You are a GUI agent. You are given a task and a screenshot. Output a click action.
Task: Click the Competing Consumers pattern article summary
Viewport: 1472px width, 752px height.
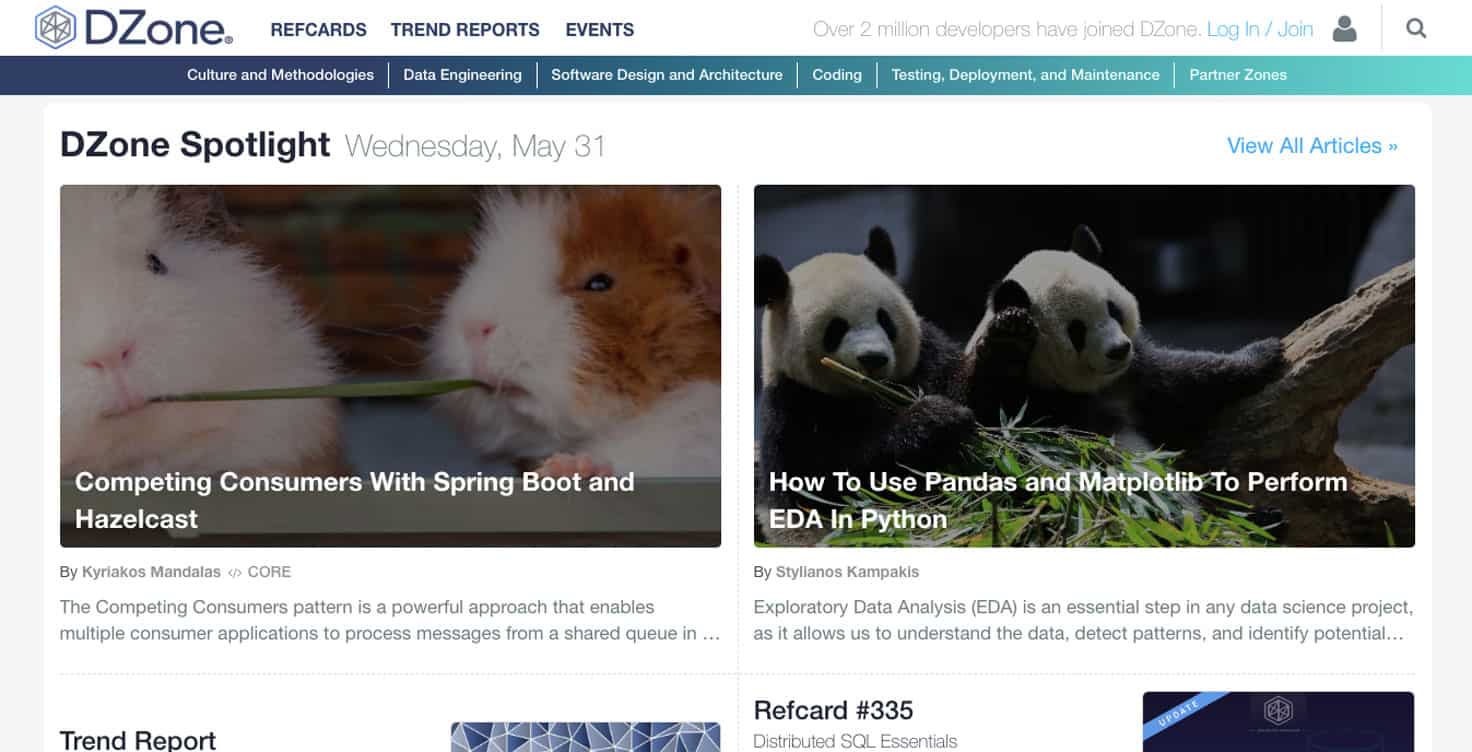(390, 620)
